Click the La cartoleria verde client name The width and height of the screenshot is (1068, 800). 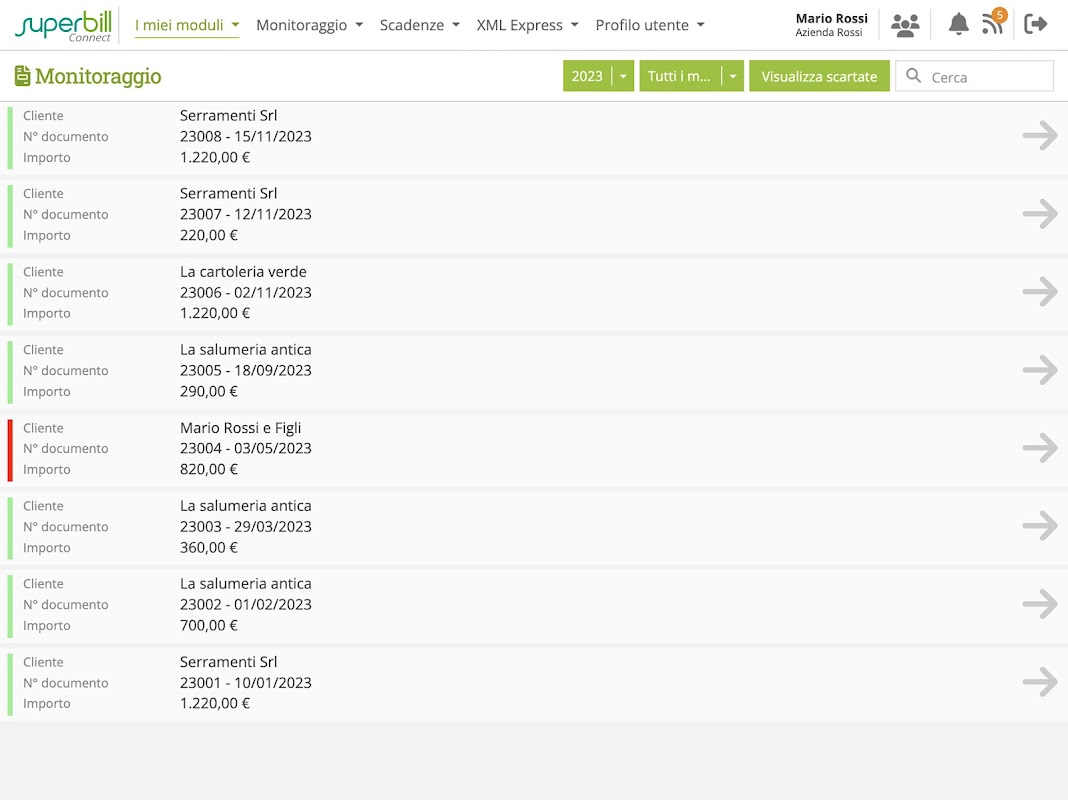click(x=243, y=272)
